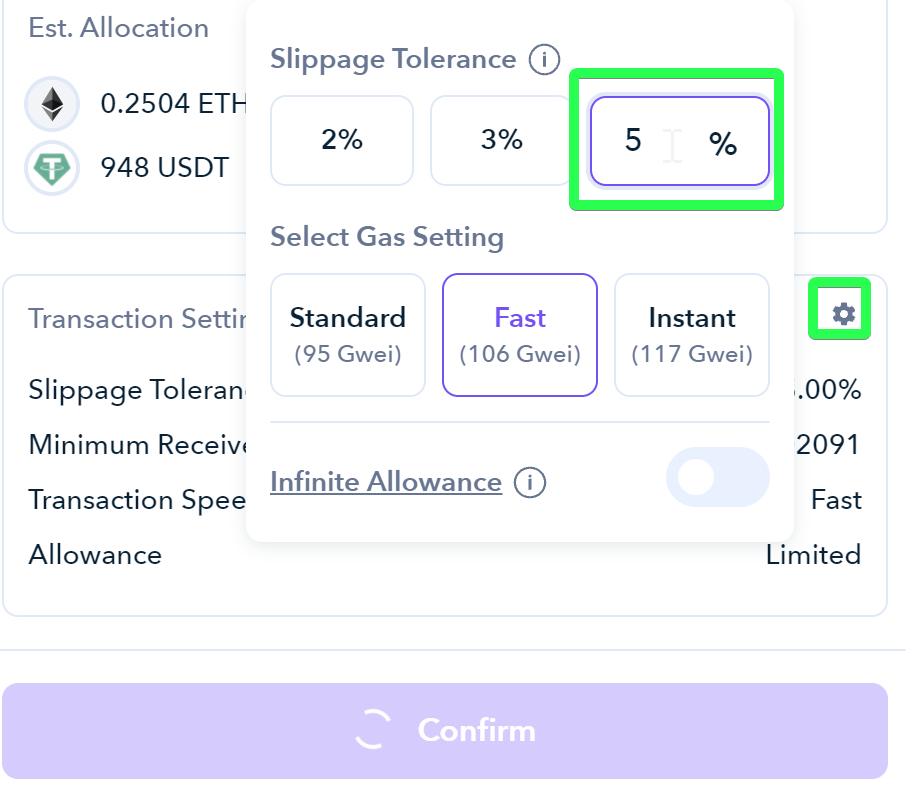Click the Select Gas Setting heading
Screen dimensions: 906x790
click(387, 237)
